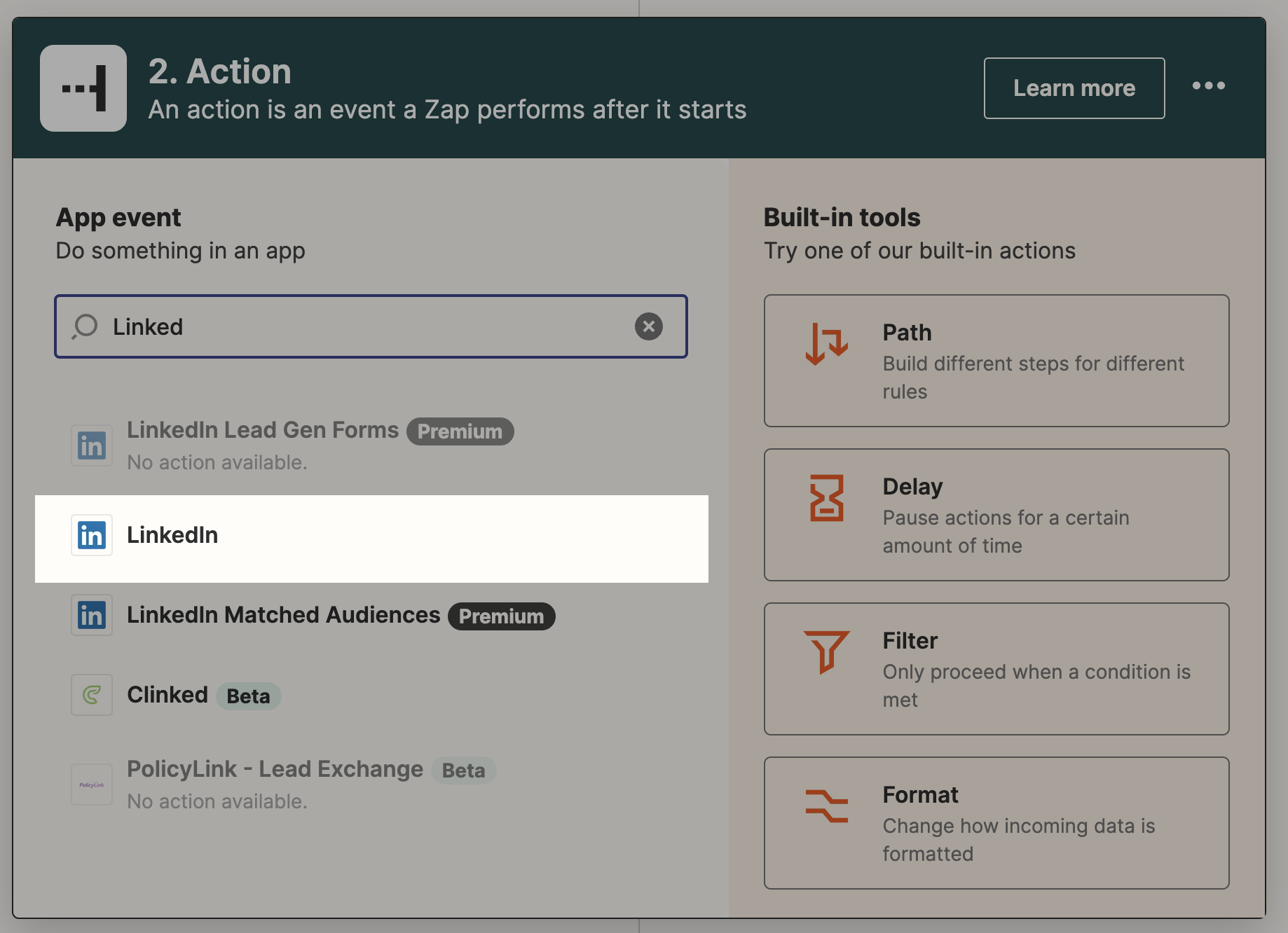Click the magnifier search icon

pyautogui.click(x=85, y=326)
